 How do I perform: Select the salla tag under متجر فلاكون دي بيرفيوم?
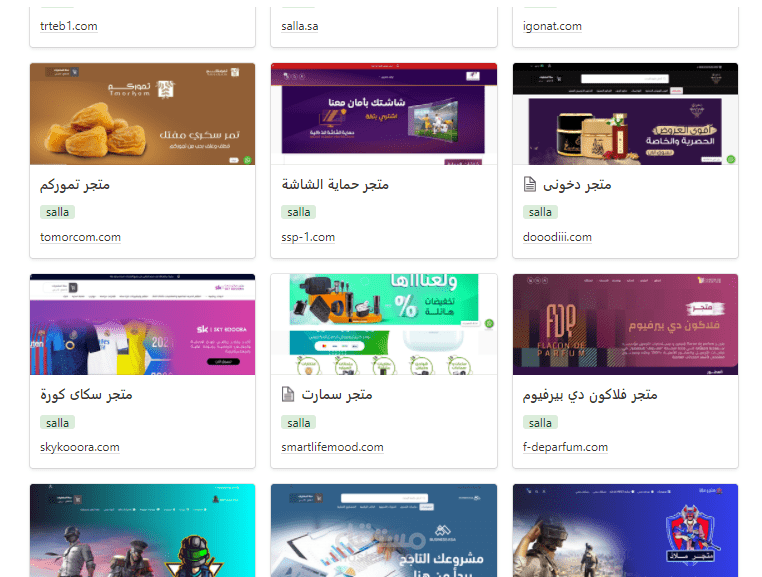(x=540, y=423)
